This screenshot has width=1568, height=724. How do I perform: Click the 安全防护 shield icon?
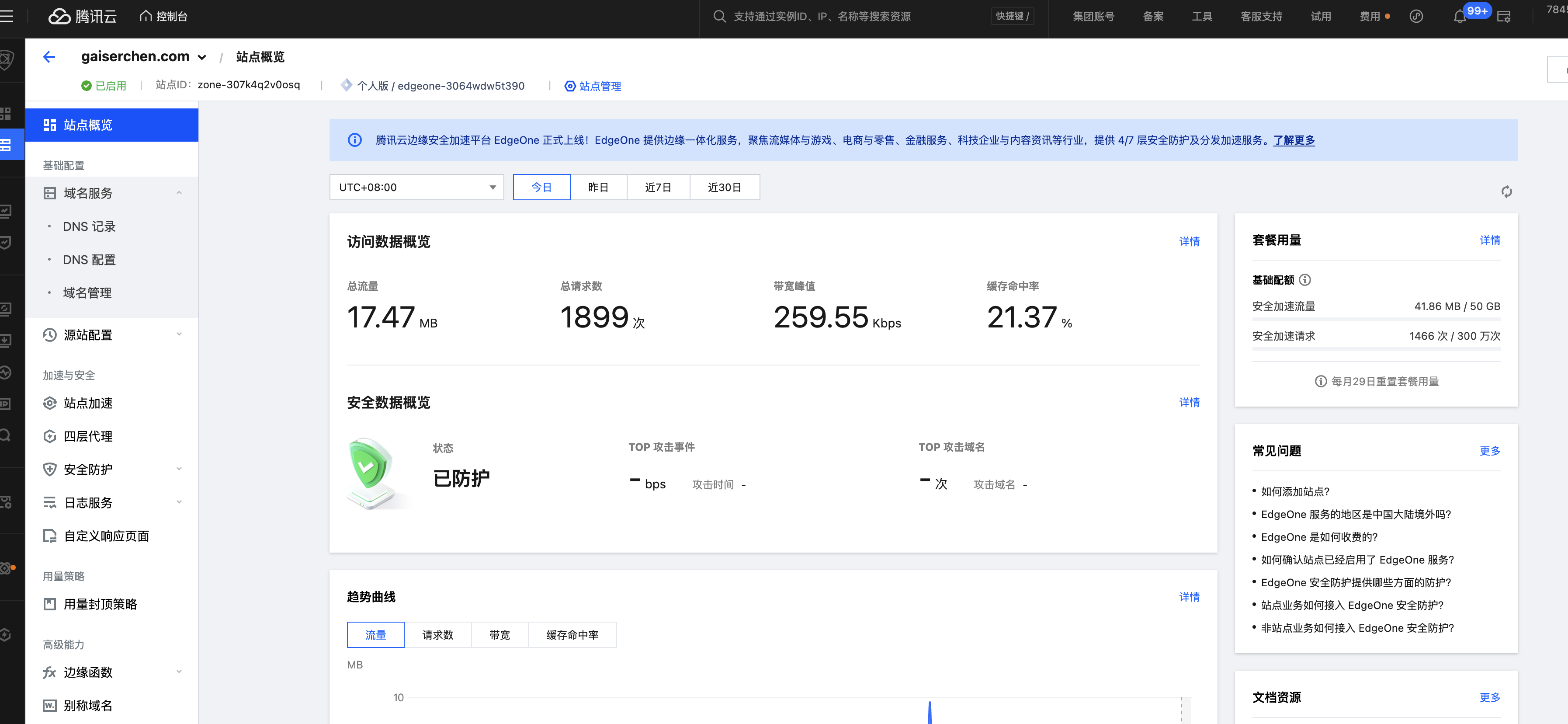click(50, 470)
